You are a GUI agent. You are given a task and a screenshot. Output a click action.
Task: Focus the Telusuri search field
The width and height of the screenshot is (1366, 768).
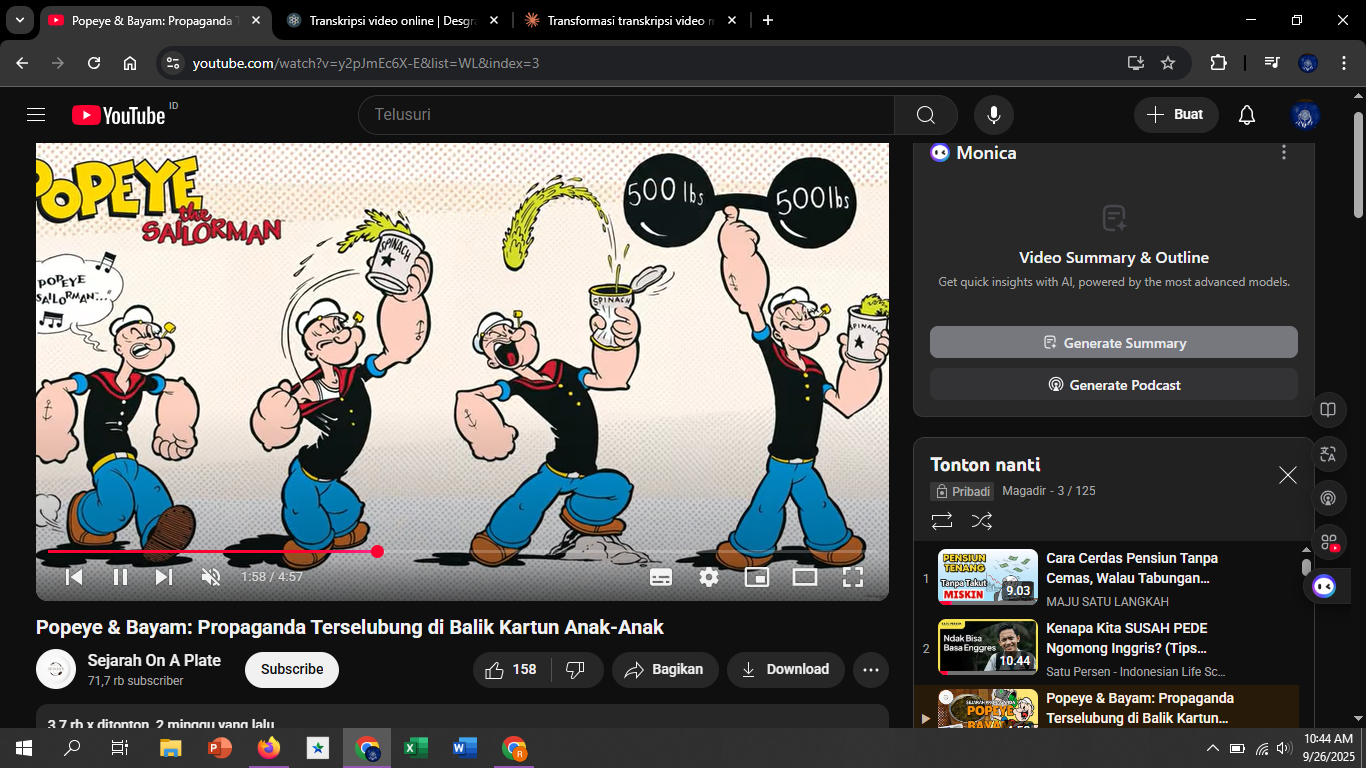(626, 115)
